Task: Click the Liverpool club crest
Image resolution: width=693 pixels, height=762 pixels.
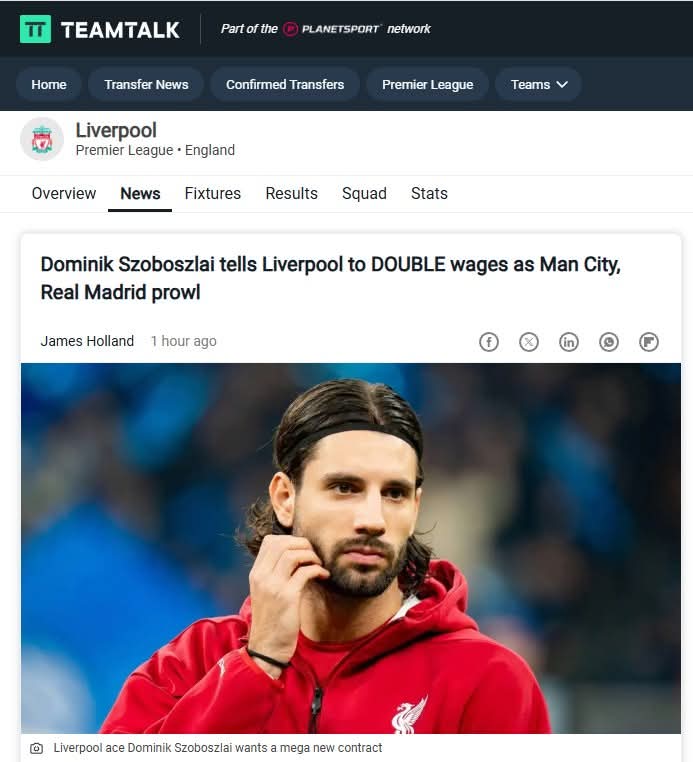Action: (42, 139)
